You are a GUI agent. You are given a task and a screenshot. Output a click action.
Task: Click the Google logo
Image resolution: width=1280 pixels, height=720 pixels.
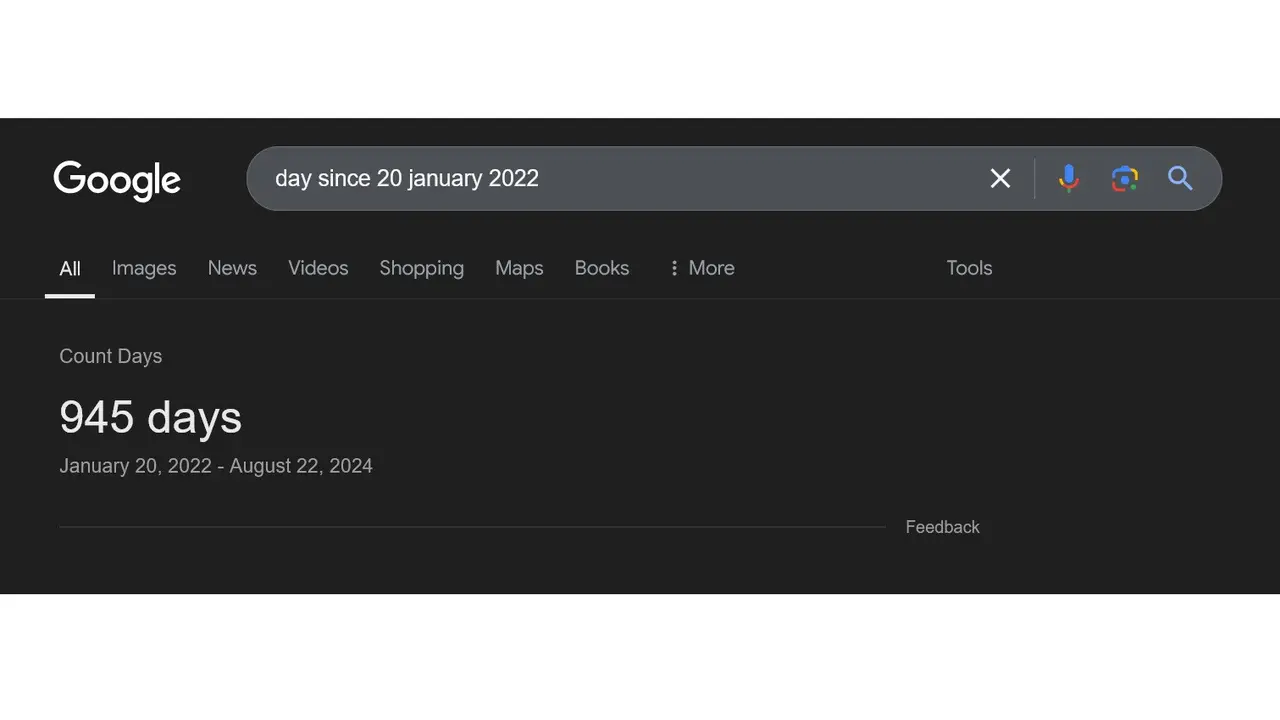[117, 180]
